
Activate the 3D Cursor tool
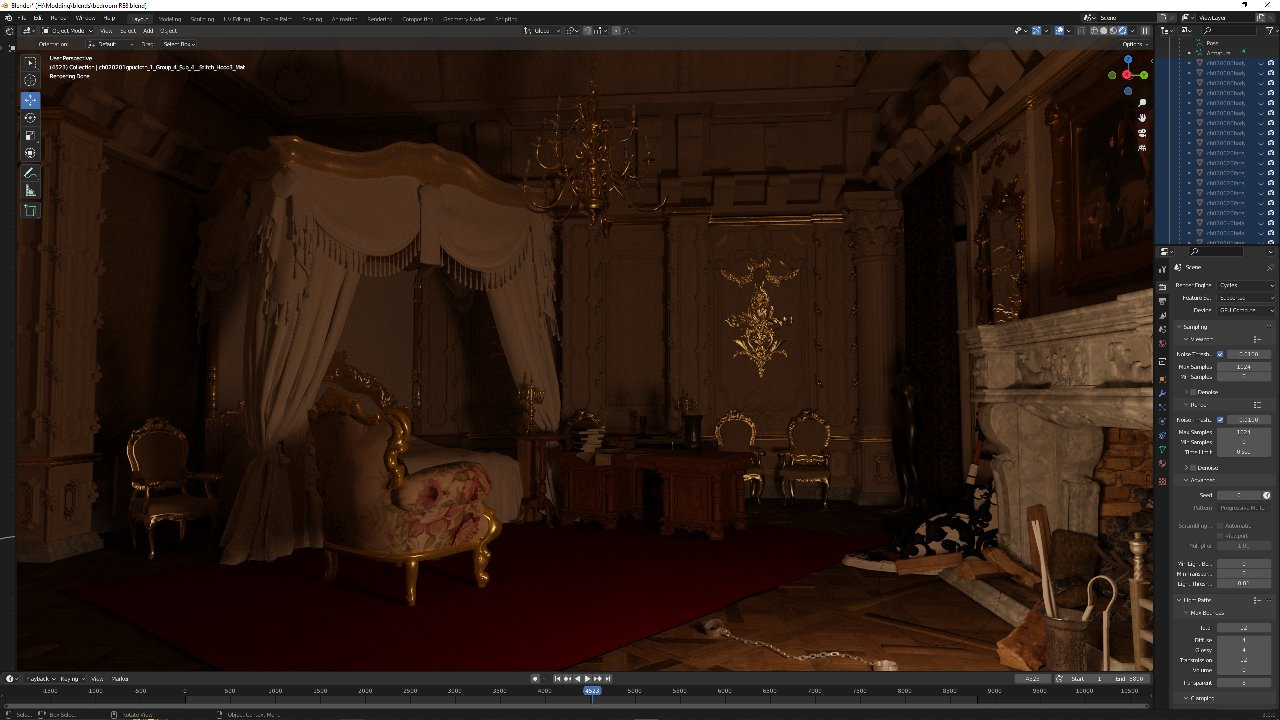point(30,80)
